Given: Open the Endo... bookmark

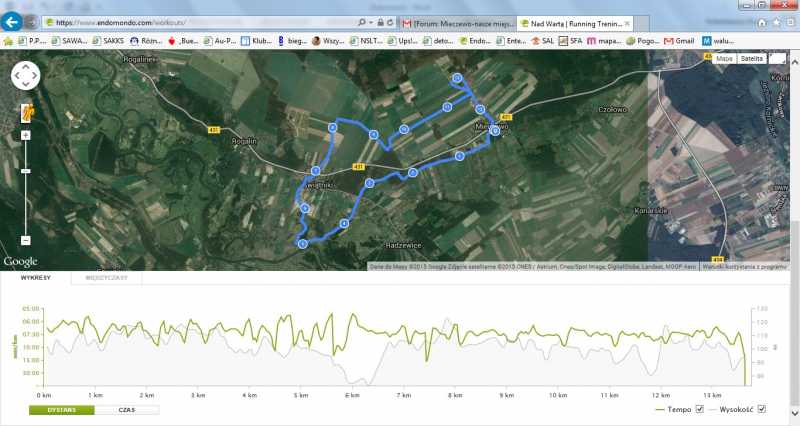Looking at the screenshot, I should [475, 41].
